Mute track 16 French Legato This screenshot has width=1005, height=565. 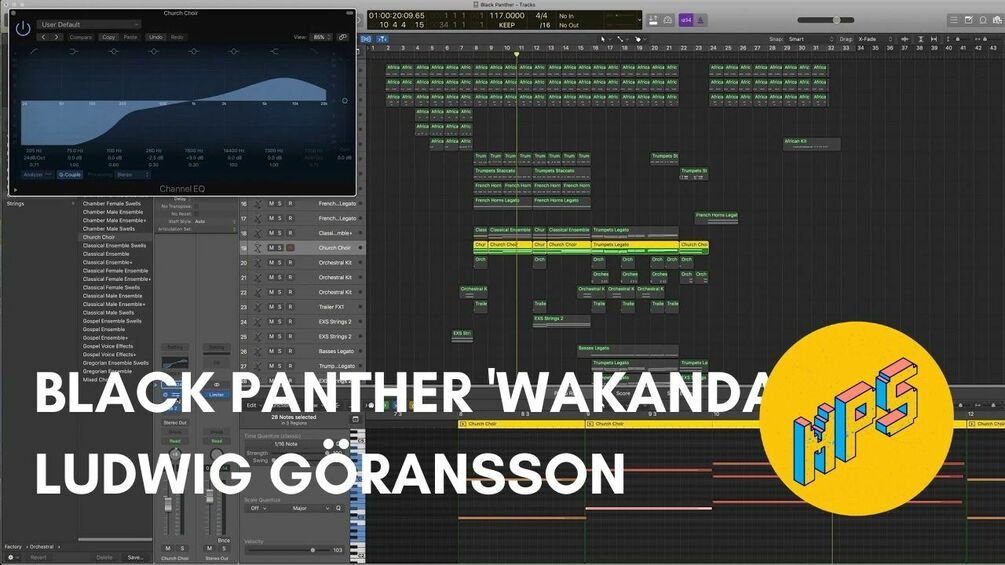coord(271,204)
